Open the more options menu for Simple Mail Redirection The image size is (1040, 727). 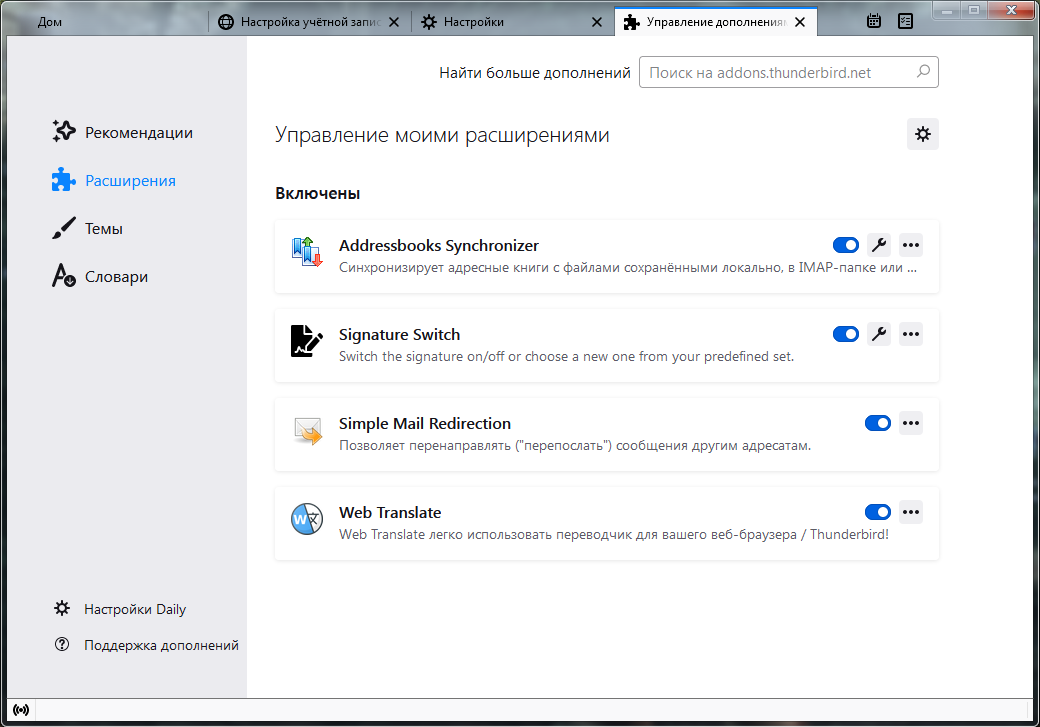(x=910, y=422)
